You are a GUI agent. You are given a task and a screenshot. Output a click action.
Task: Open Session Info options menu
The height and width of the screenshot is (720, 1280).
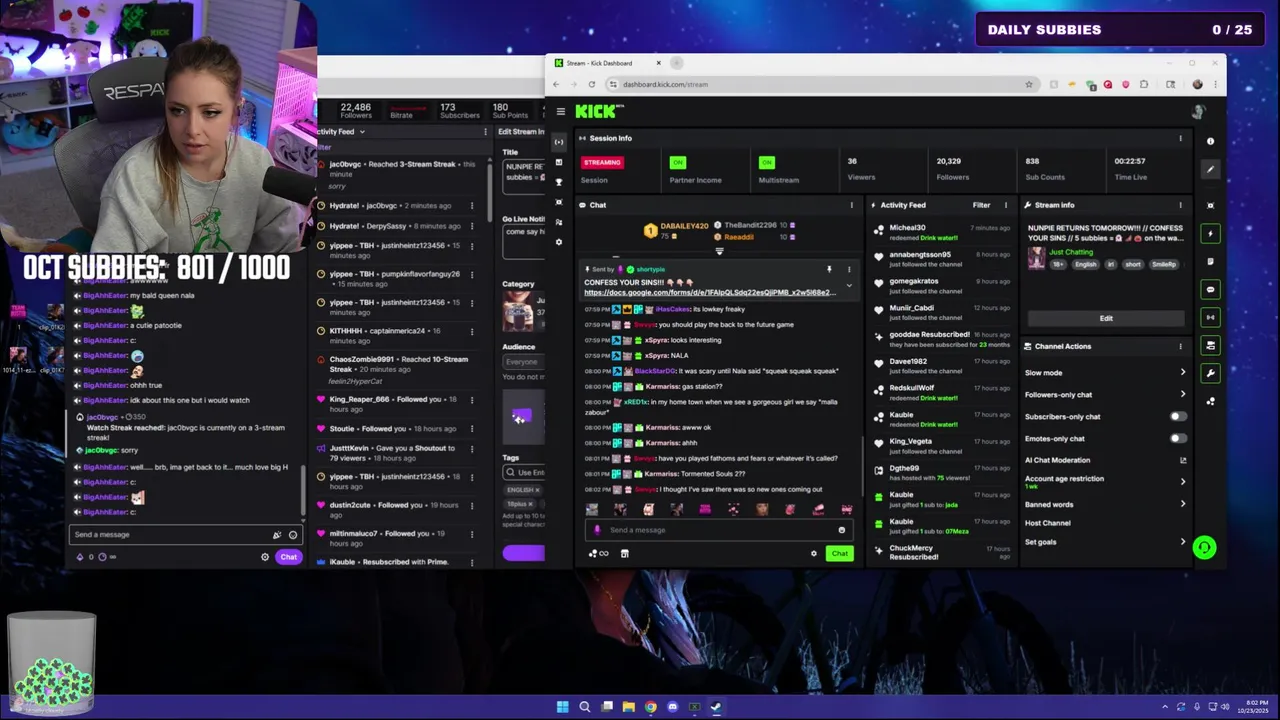(1180, 138)
